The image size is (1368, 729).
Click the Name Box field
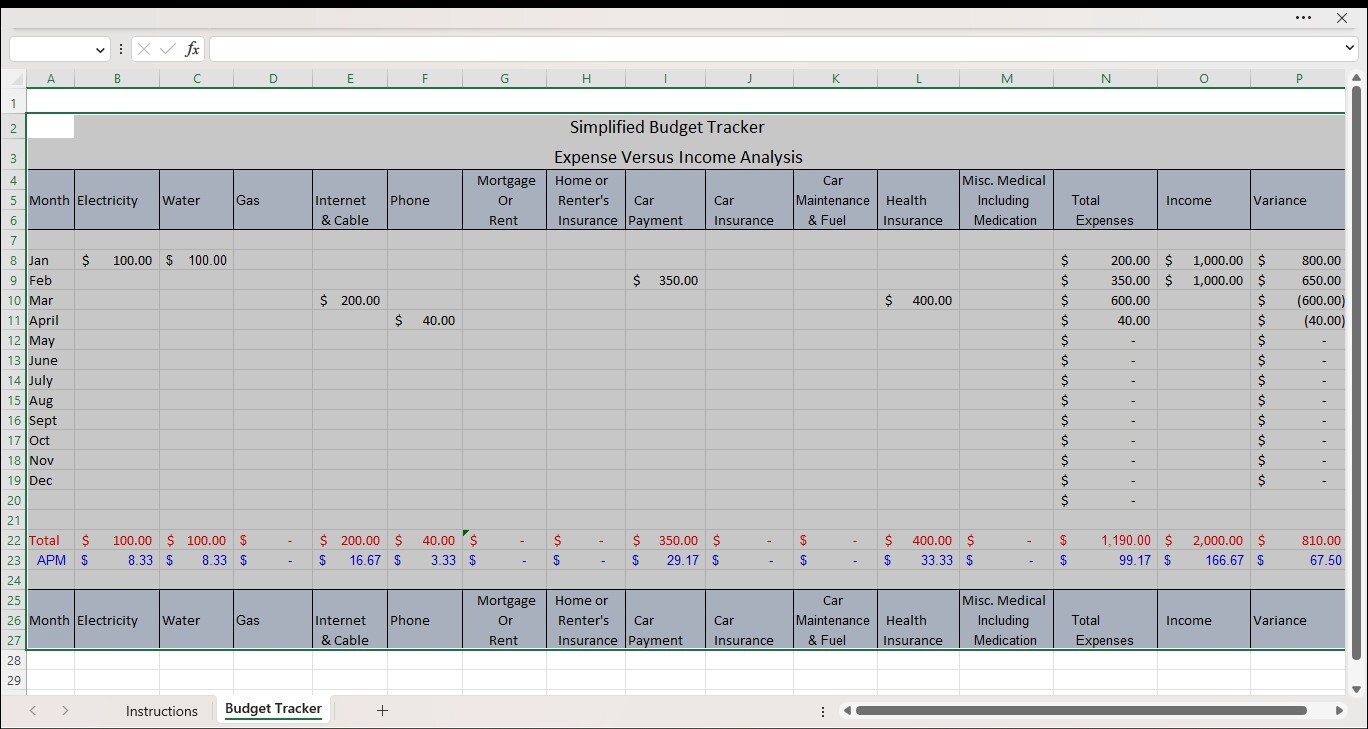[x=52, y=49]
